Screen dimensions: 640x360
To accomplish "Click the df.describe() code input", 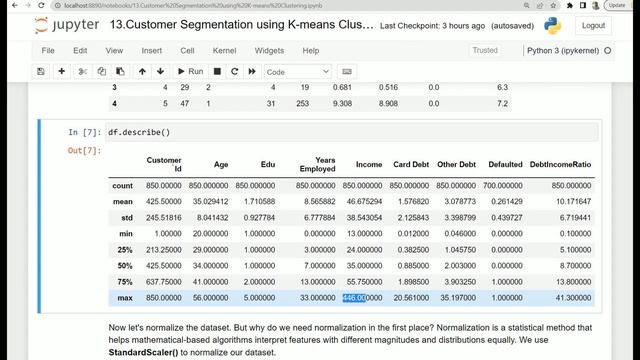I will point(352,132).
